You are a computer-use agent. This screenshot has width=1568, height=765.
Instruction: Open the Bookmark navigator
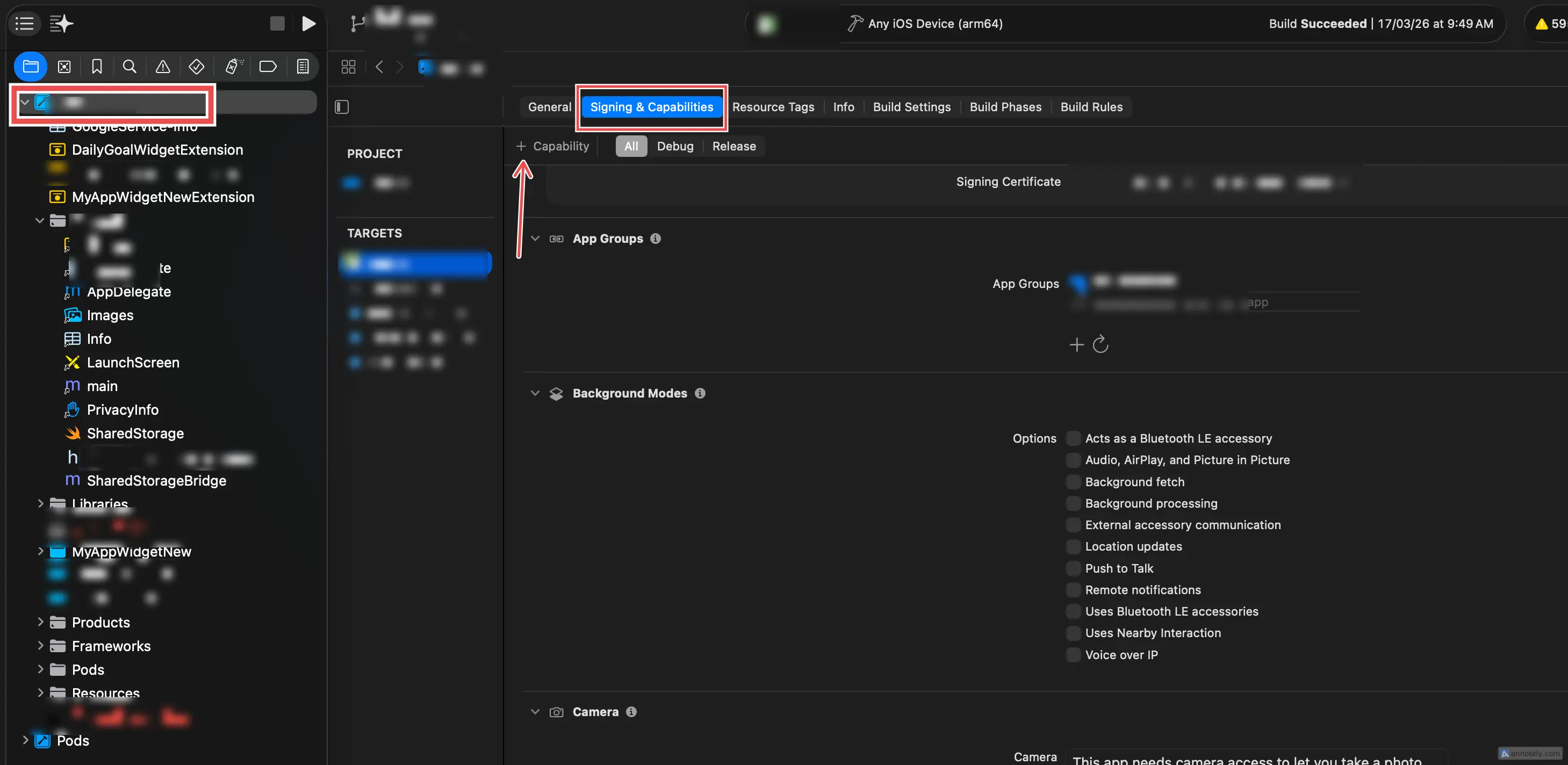click(97, 66)
